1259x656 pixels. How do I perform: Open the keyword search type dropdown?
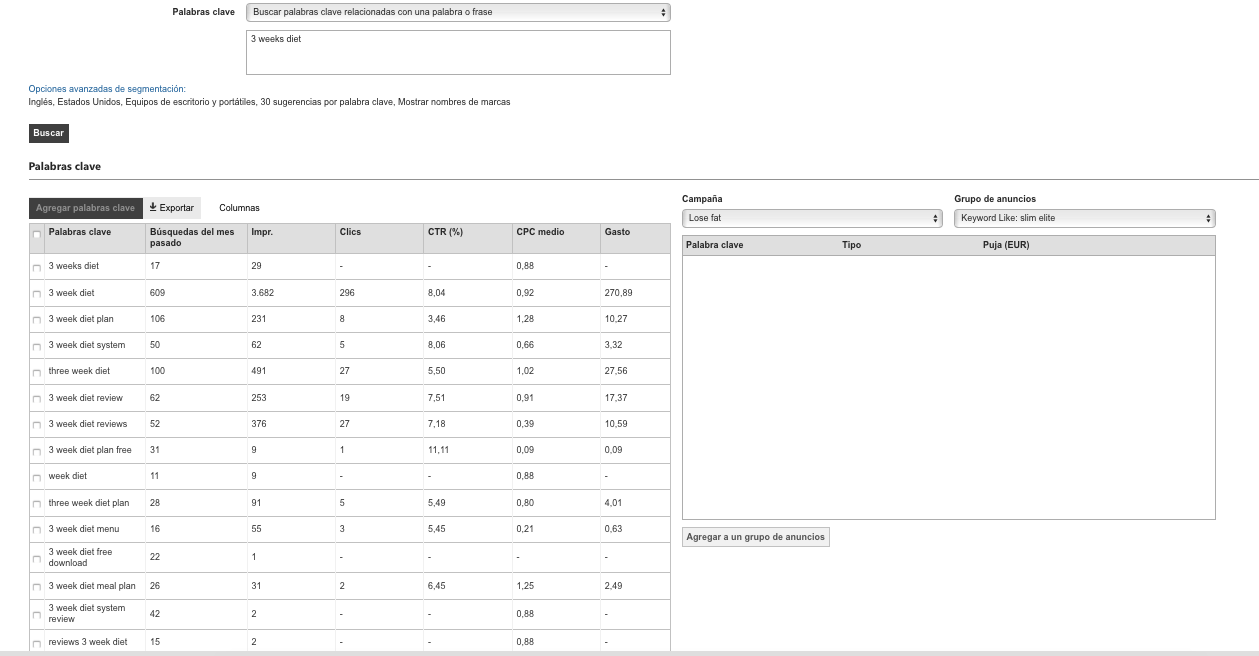(458, 12)
